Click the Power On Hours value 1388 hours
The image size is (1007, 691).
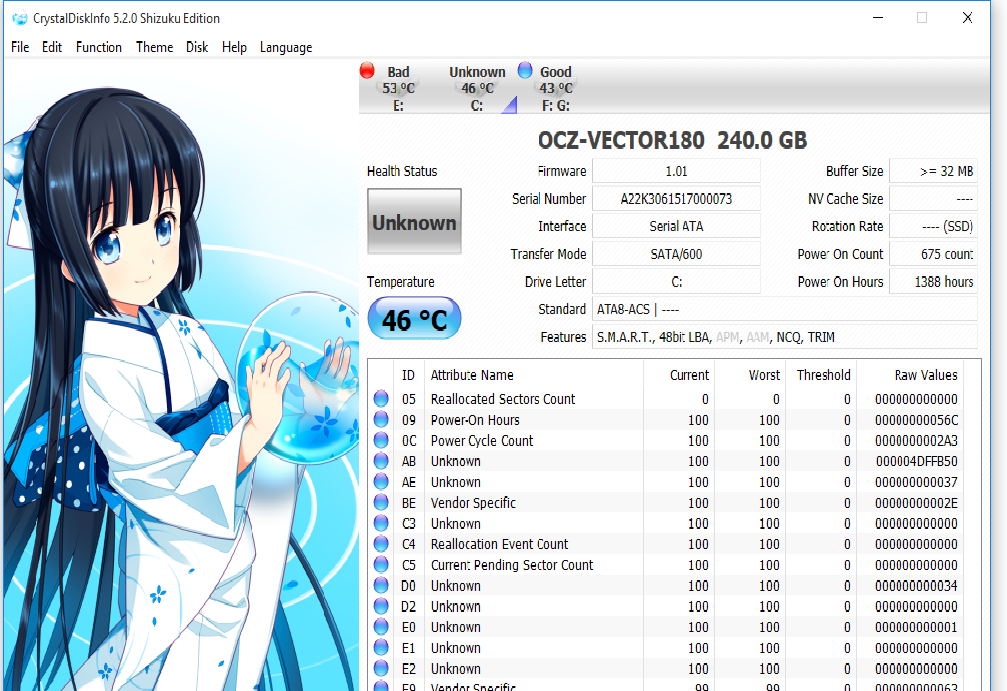933,282
